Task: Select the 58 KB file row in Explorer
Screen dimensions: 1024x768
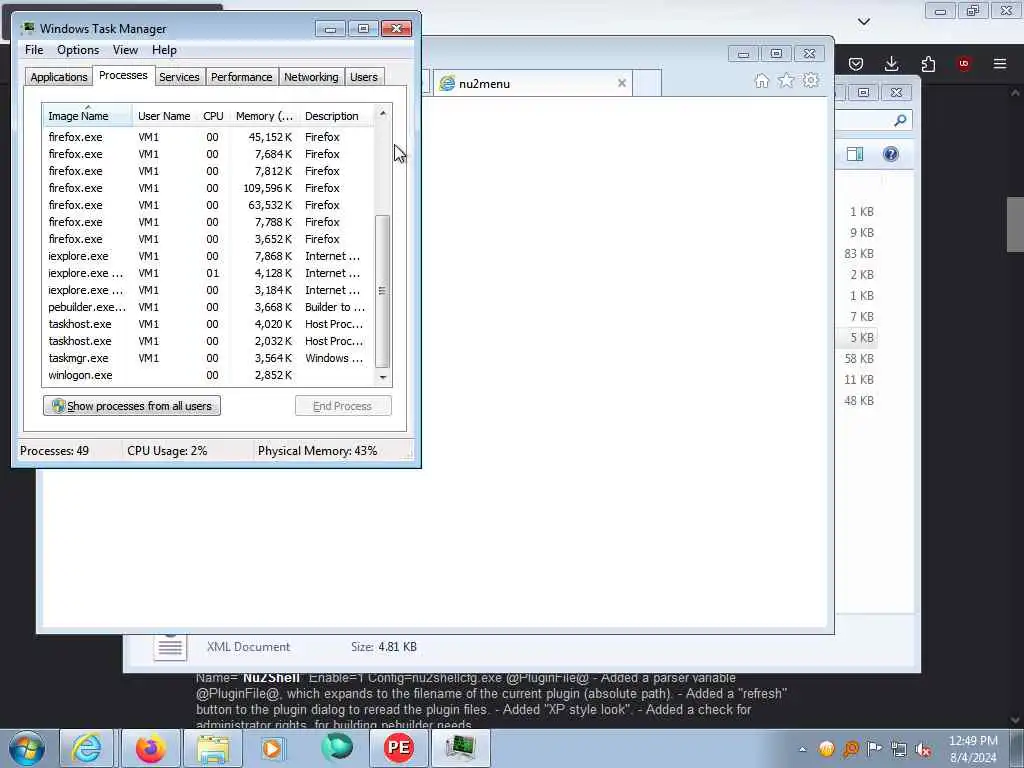Action: click(x=859, y=359)
